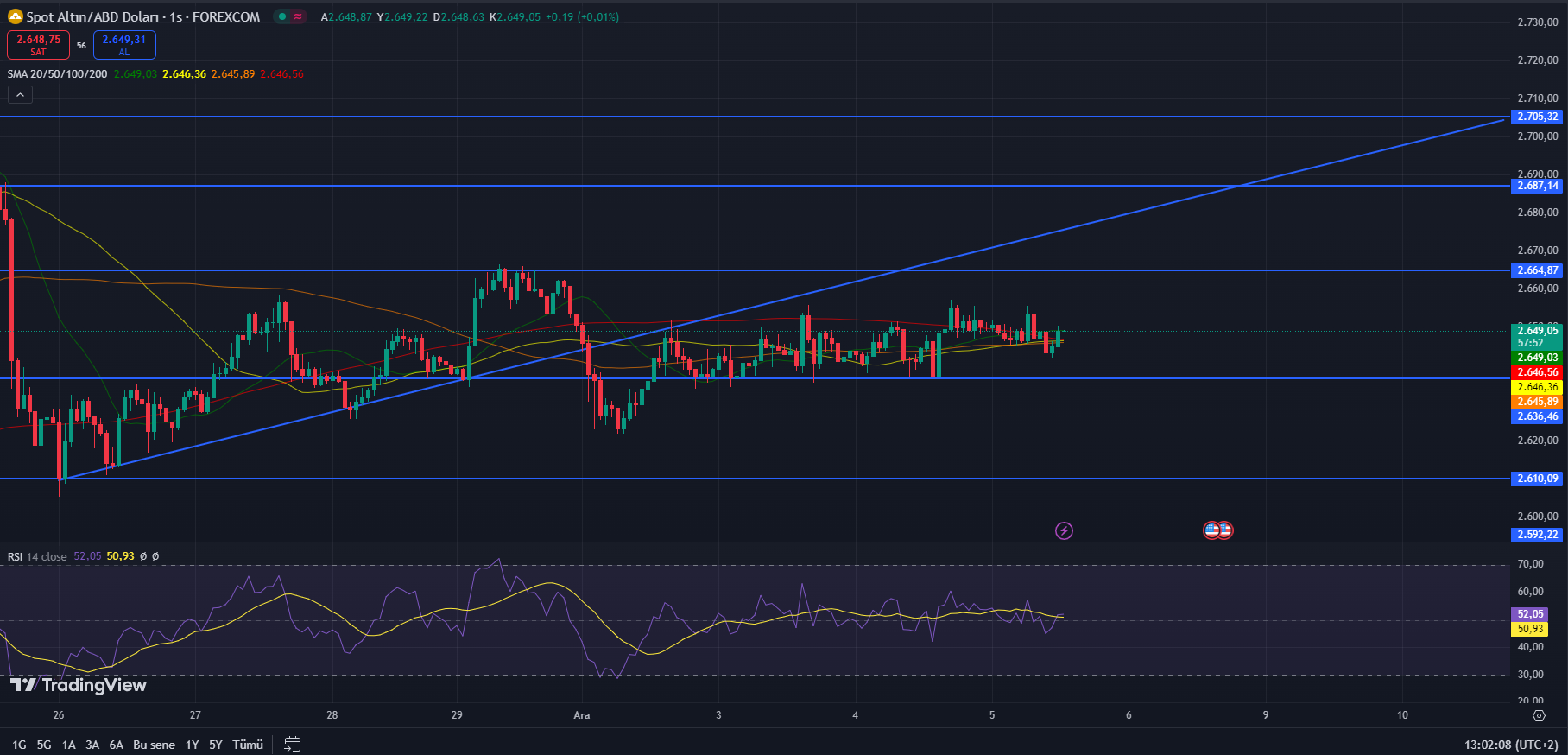Click the SMA 50 legend value 2.646,36

click(184, 74)
